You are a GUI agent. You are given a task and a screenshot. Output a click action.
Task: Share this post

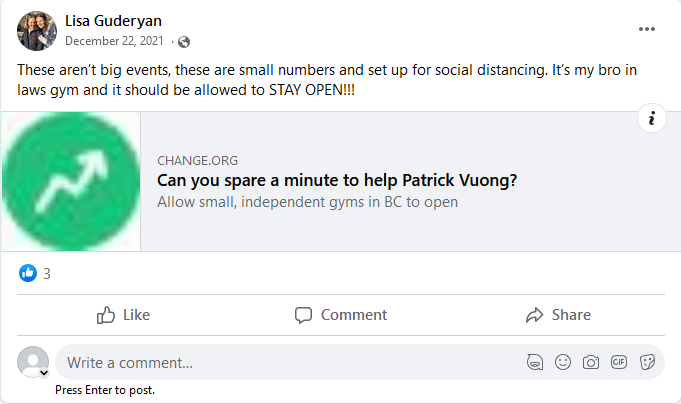[558, 315]
